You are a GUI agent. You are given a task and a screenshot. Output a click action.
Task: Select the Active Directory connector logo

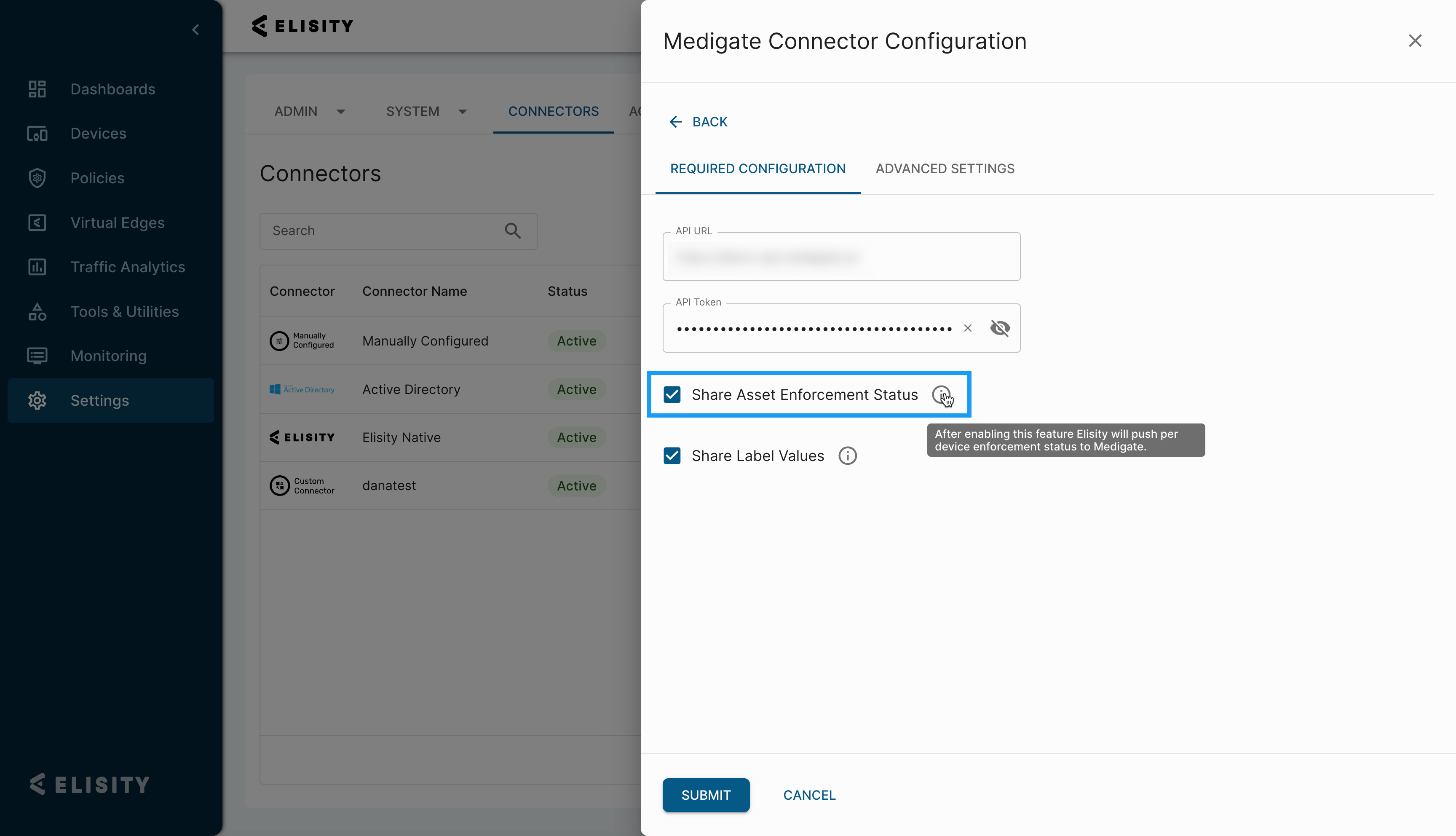coord(302,389)
